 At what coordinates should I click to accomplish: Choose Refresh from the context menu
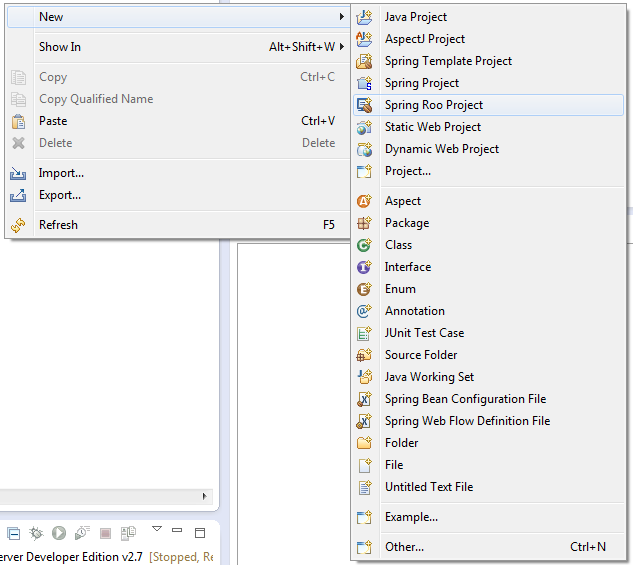tap(178, 225)
